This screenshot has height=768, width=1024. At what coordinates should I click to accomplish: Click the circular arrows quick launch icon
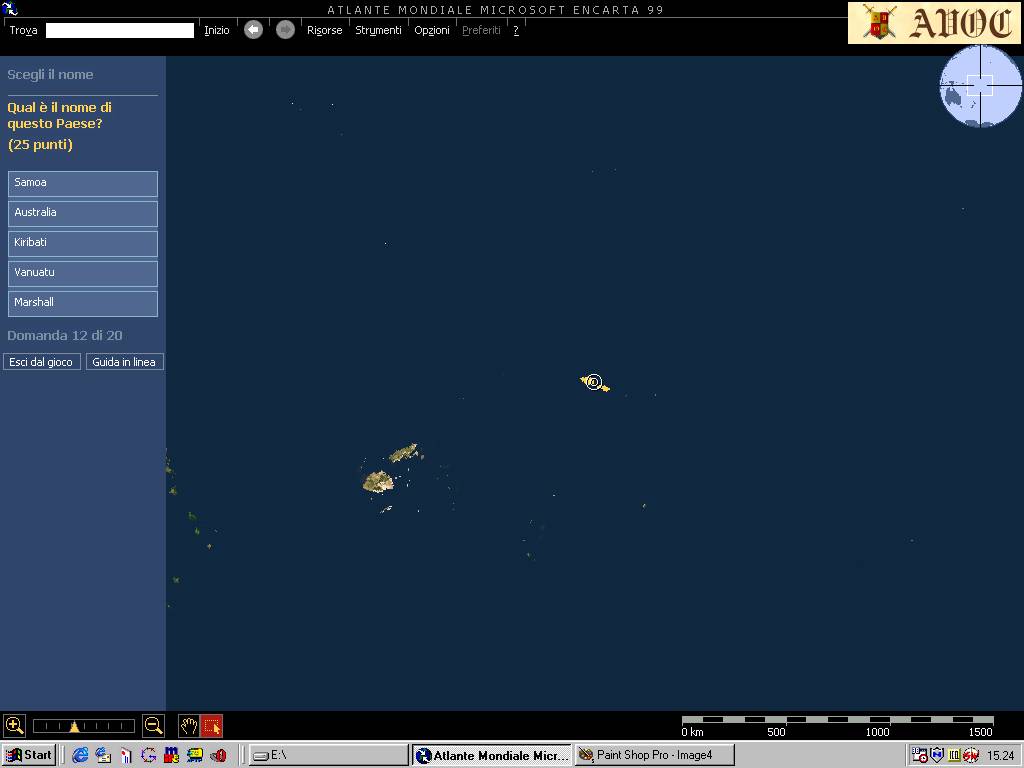pyautogui.click(x=149, y=755)
